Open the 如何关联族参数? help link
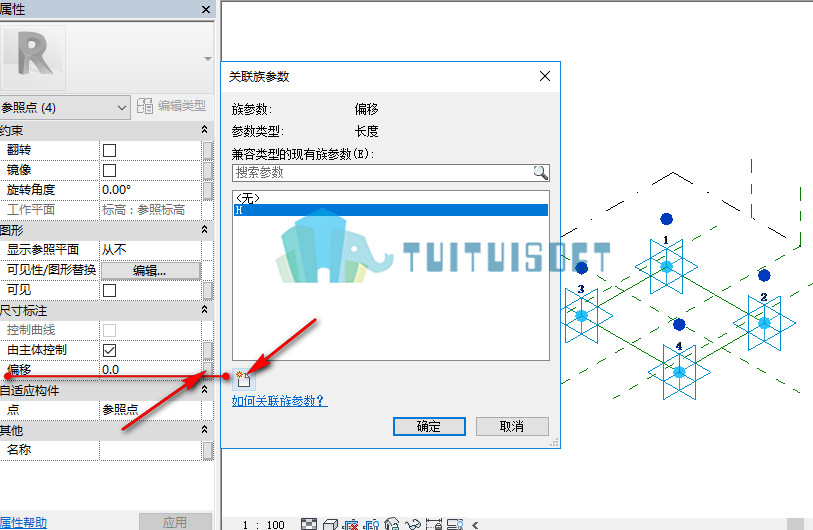 point(279,401)
